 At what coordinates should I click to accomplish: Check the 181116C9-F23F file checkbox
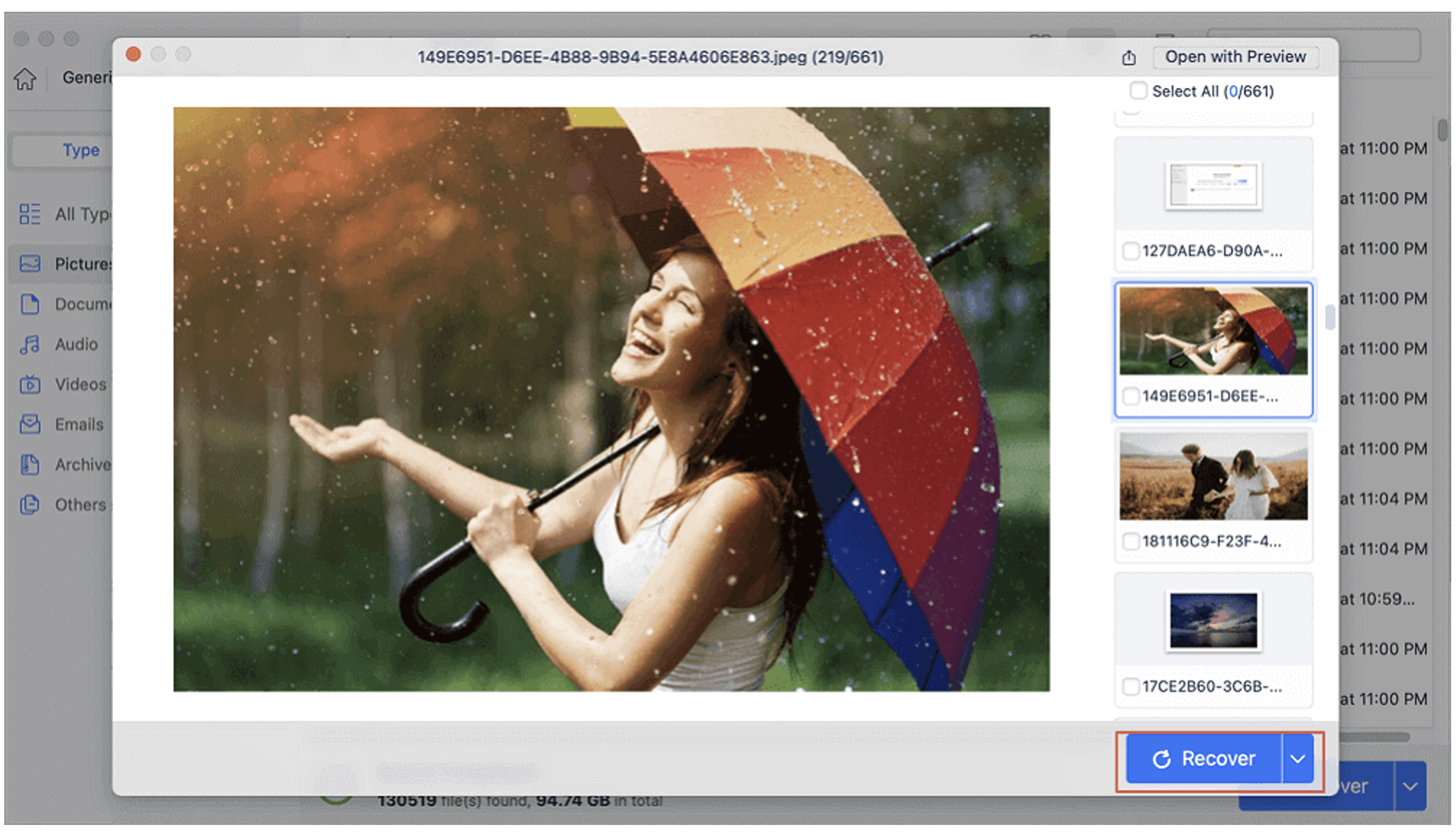click(1131, 541)
